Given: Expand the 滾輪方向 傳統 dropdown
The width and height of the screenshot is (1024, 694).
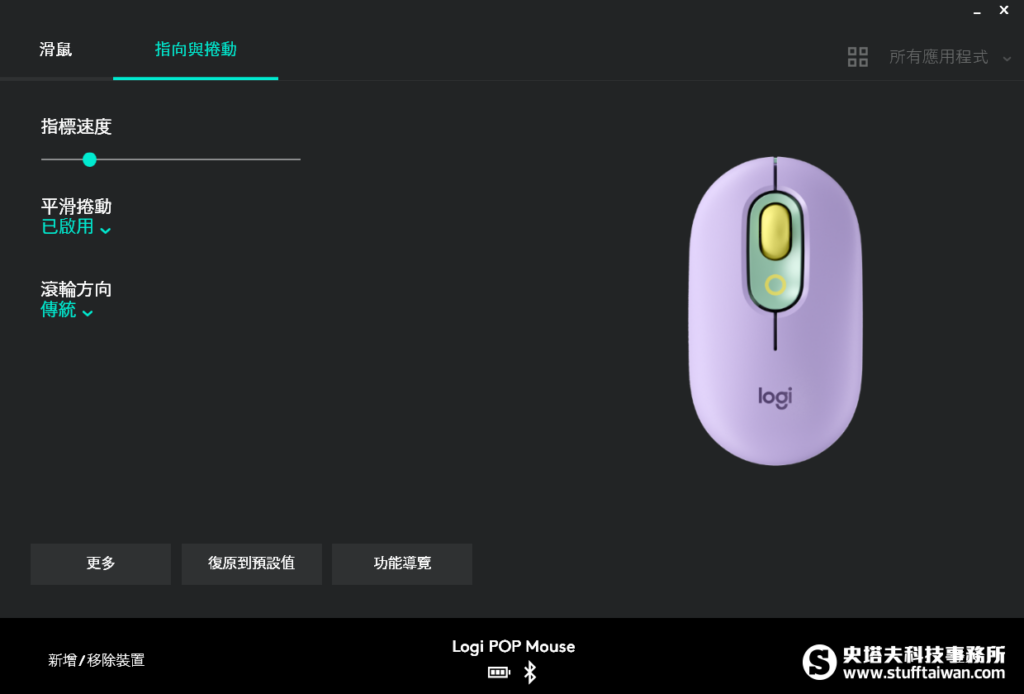Looking at the screenshot, I should tap(67, 310).
